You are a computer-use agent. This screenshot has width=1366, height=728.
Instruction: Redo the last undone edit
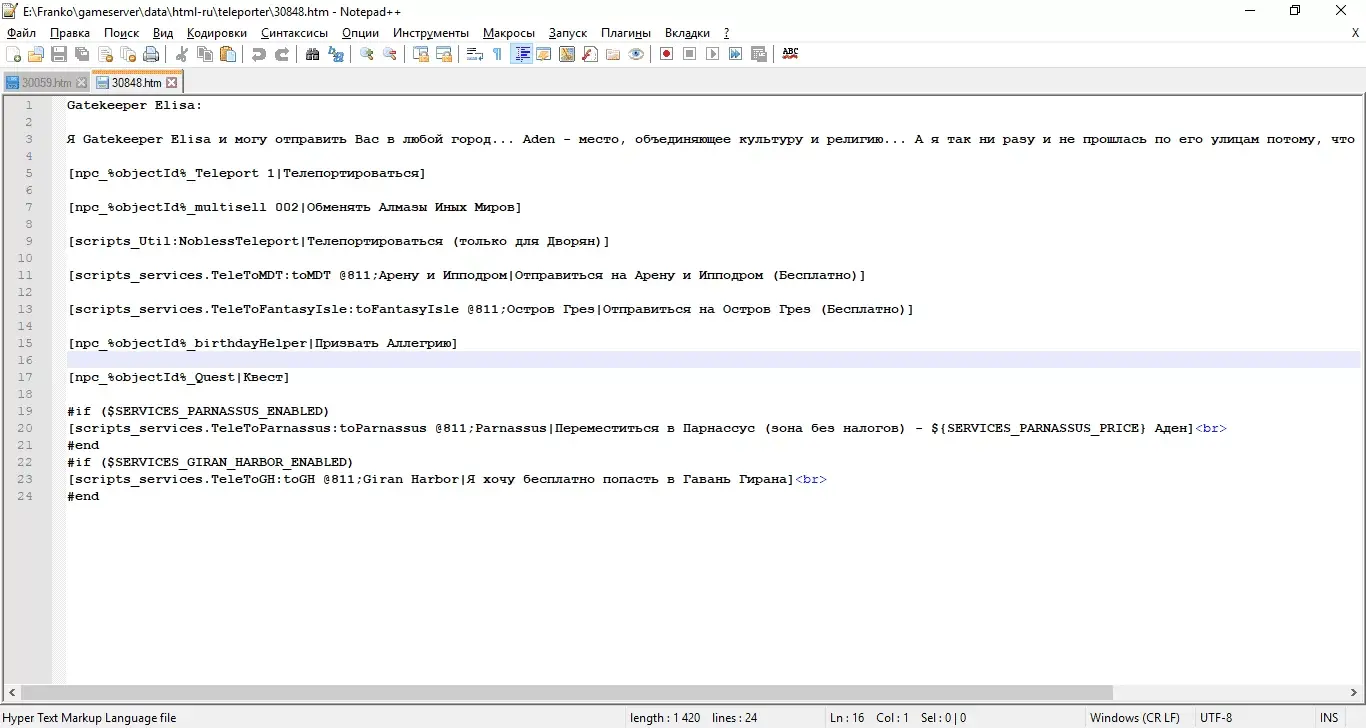[x=282, y=54]
